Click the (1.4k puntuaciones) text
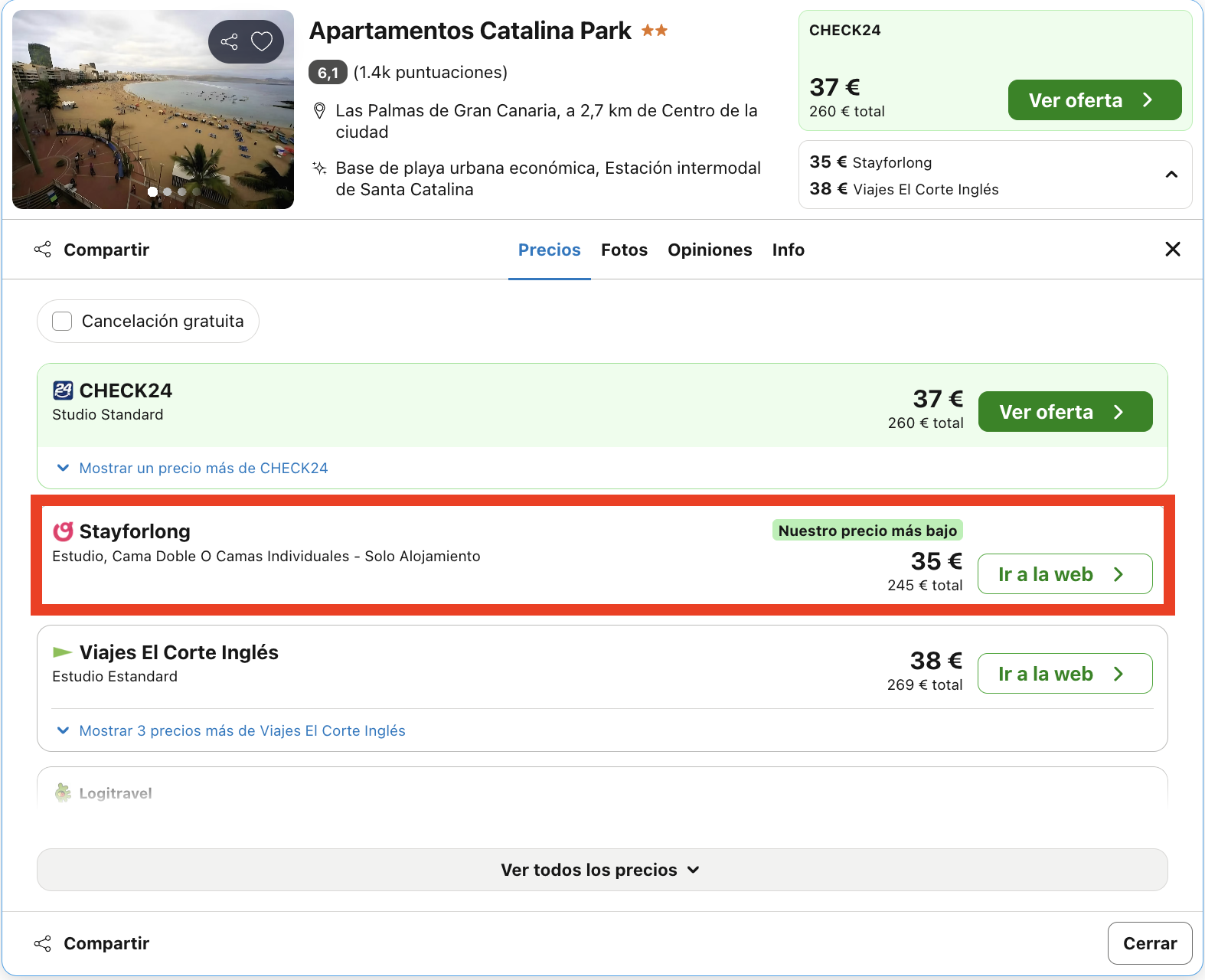This screenshot has width=1205, height=980. [430, 73]
